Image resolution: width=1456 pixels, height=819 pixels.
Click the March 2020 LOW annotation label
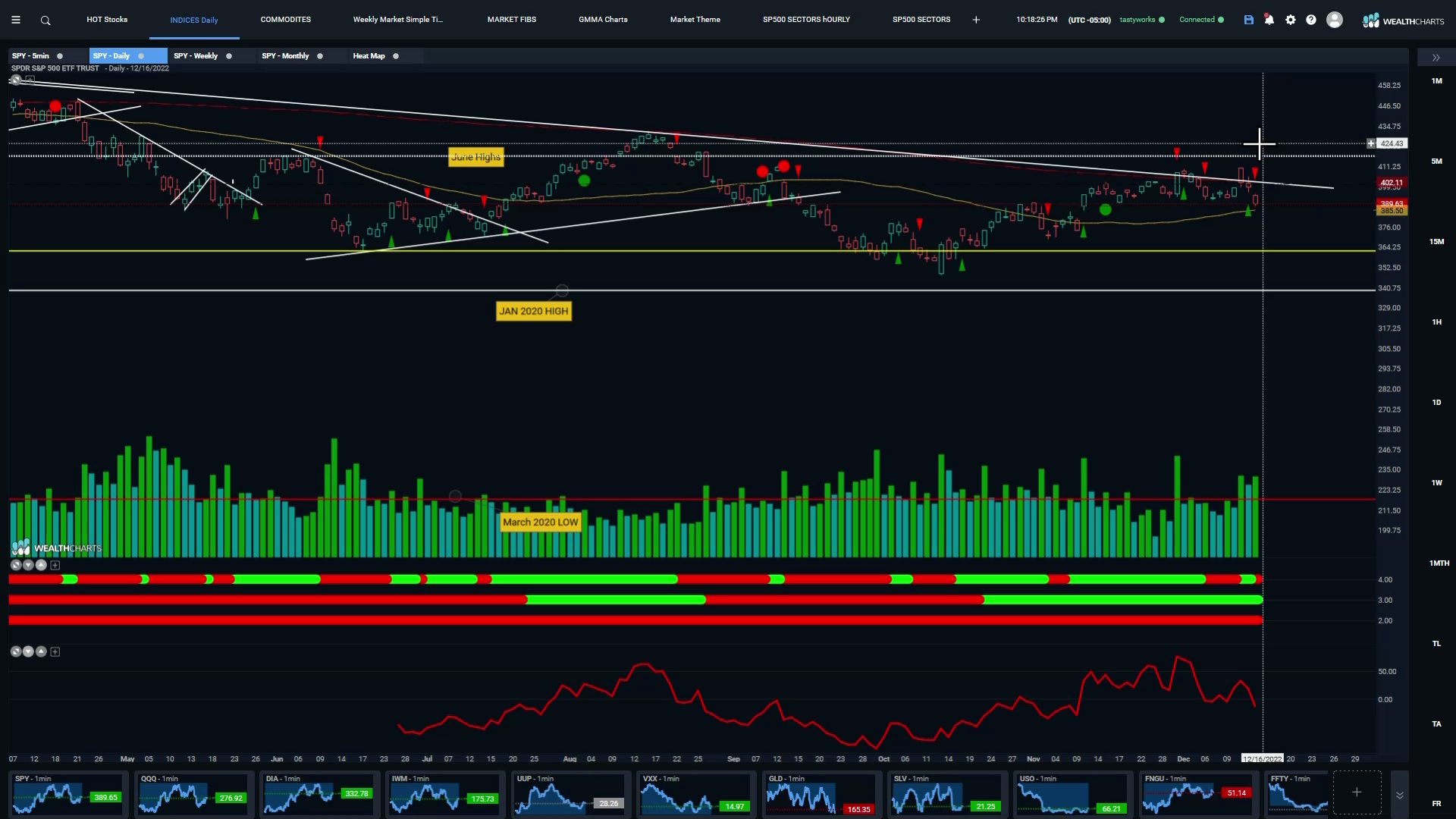pyautogui.click(x=541, y=522)
